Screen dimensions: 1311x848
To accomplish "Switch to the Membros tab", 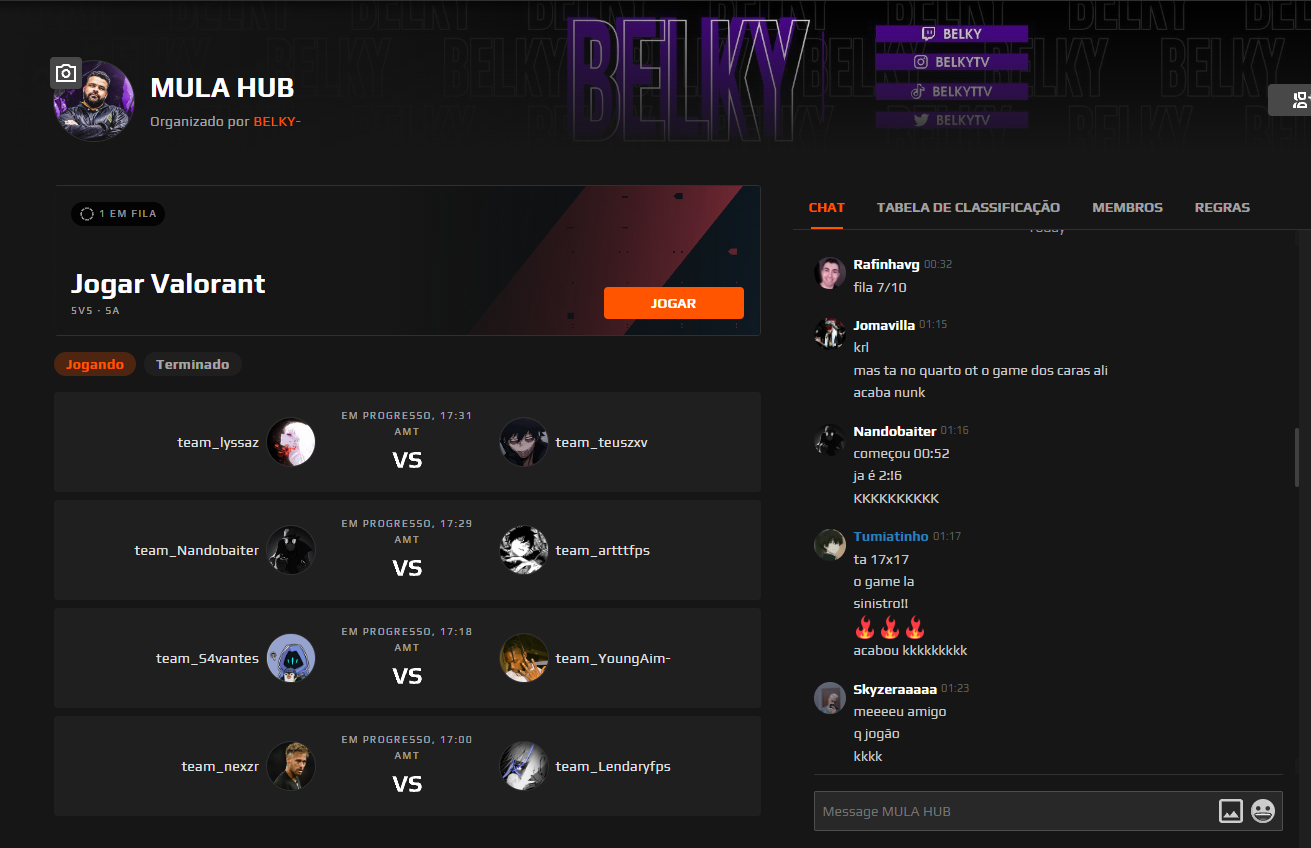I will [x=1127, y=207].
